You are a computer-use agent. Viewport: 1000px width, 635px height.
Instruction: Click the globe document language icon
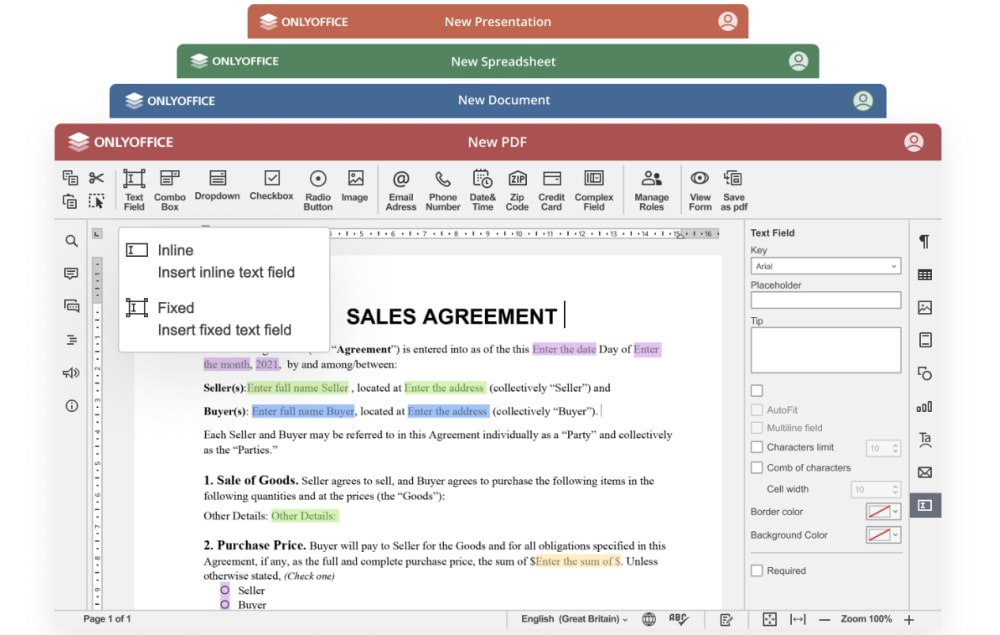[x=649, y=619]
